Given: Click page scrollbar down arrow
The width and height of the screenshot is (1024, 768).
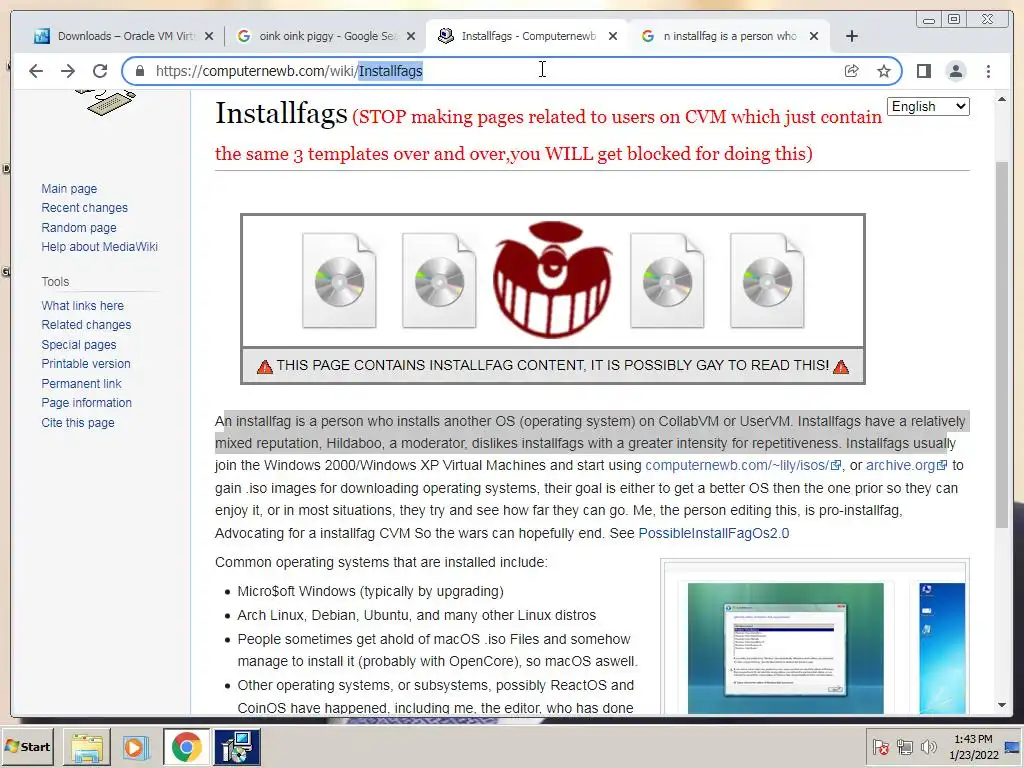Looking at the screenshot, I should point(1002,705).
